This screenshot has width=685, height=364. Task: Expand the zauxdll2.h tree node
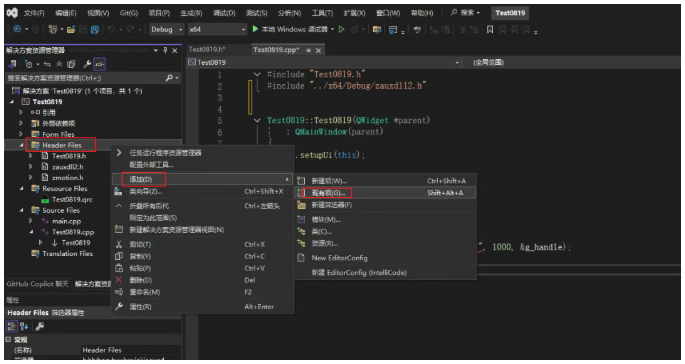[x=30, y=166]
